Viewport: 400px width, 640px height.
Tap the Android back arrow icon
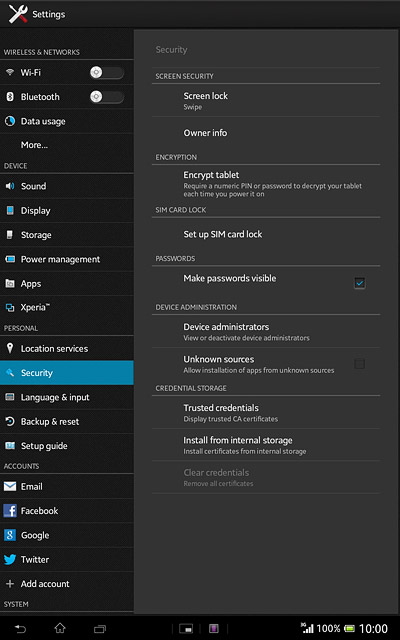tap(20, 629)
